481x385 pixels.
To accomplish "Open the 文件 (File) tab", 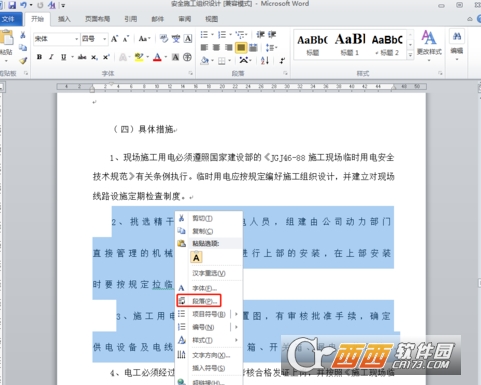I will coord(9,19).
